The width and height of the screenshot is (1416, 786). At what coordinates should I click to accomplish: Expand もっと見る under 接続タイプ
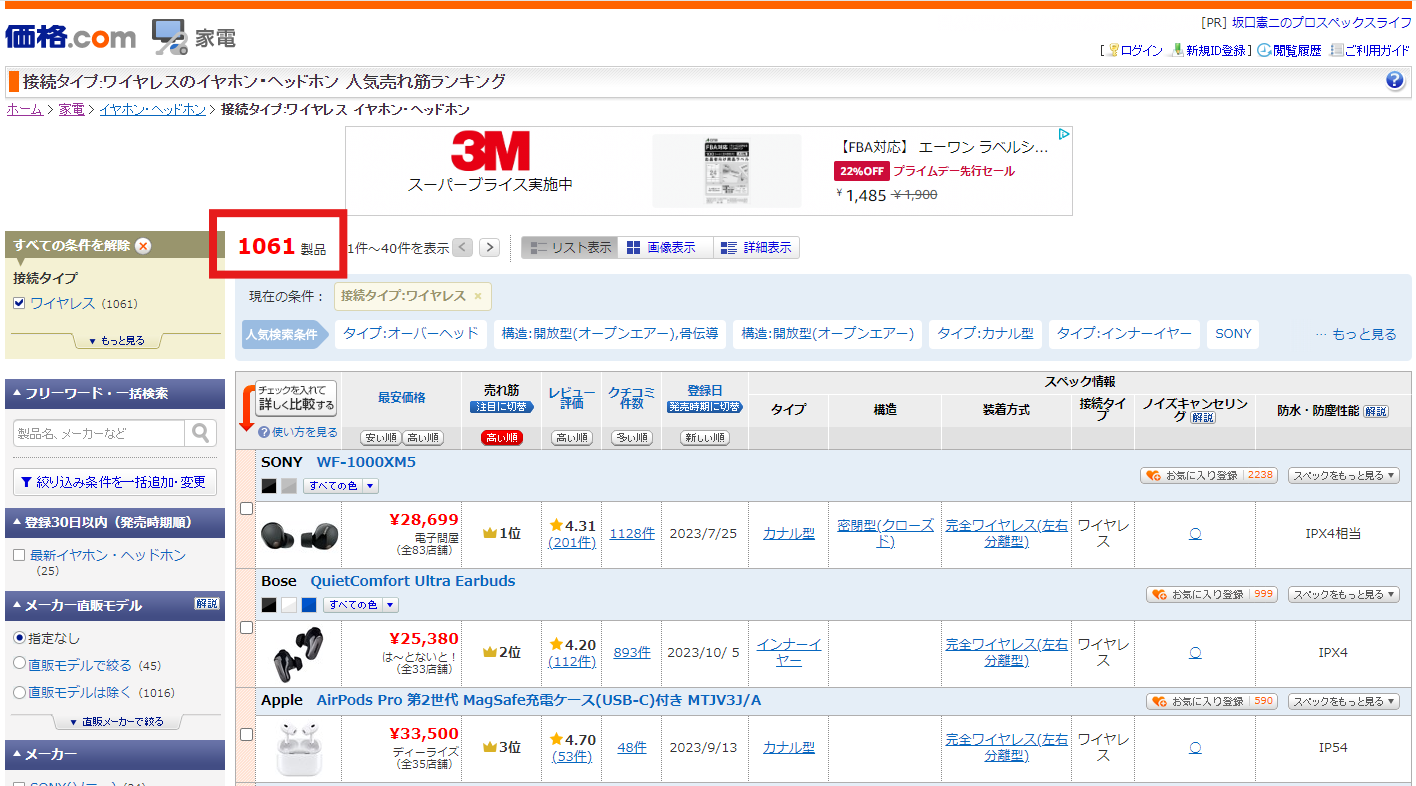click(x=115, y=341)
